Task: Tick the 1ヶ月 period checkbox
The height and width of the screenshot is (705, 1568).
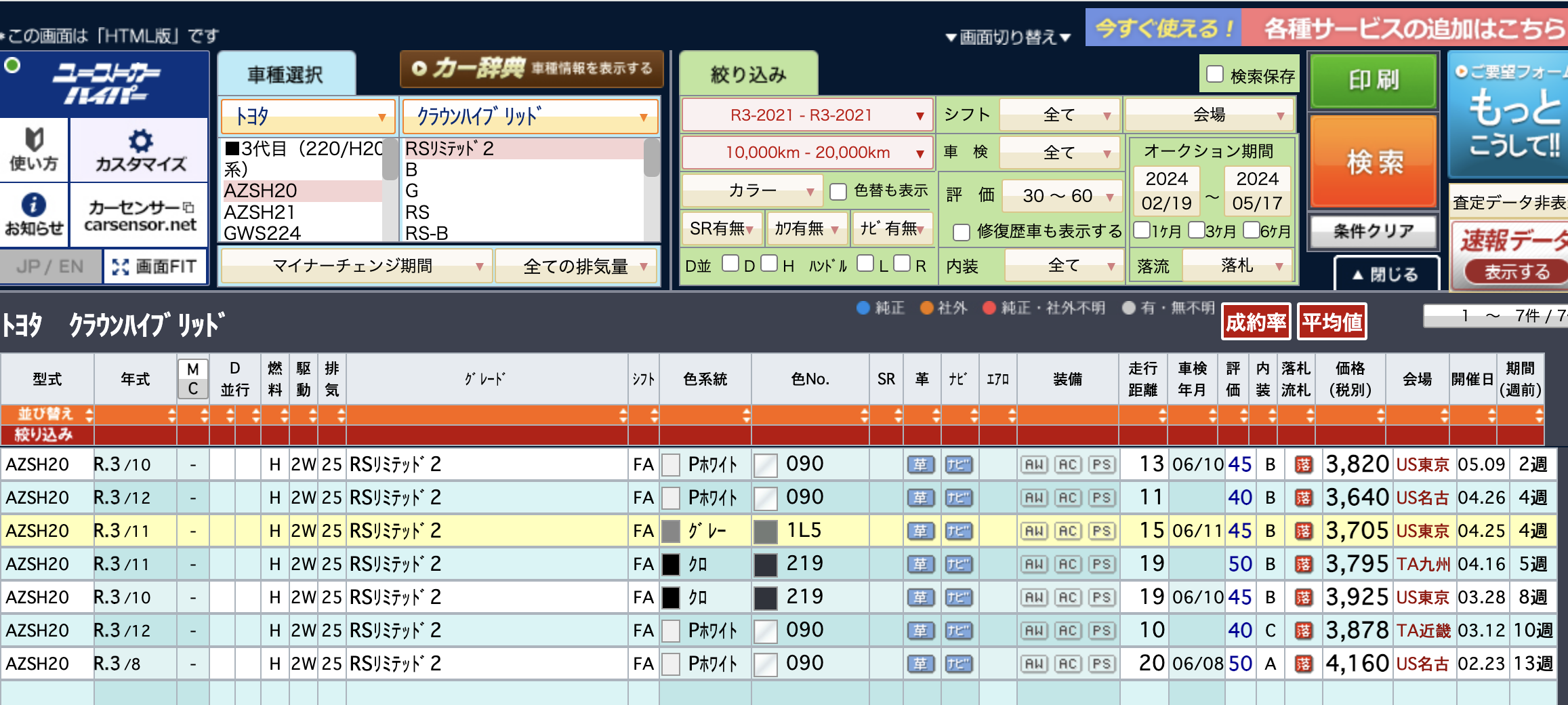Action: tap(1142, 230)
